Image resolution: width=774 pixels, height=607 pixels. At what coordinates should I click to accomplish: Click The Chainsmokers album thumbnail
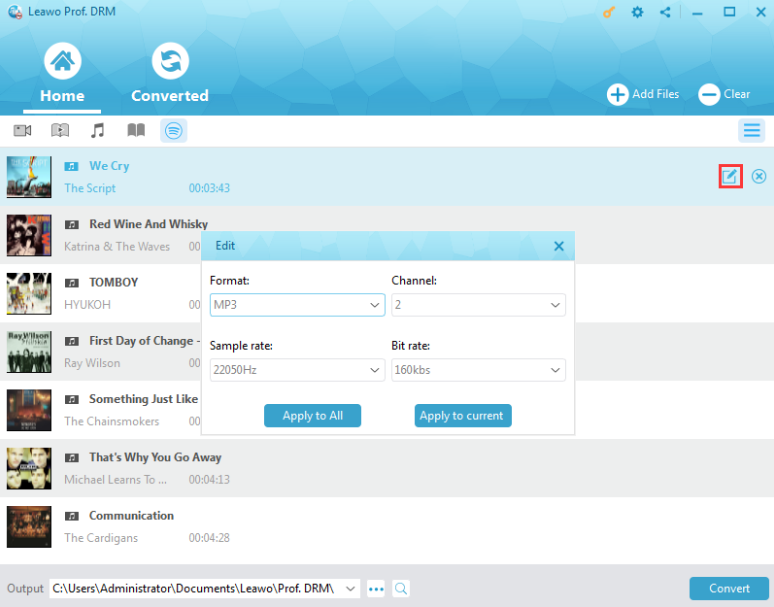[x=29, y=410]
